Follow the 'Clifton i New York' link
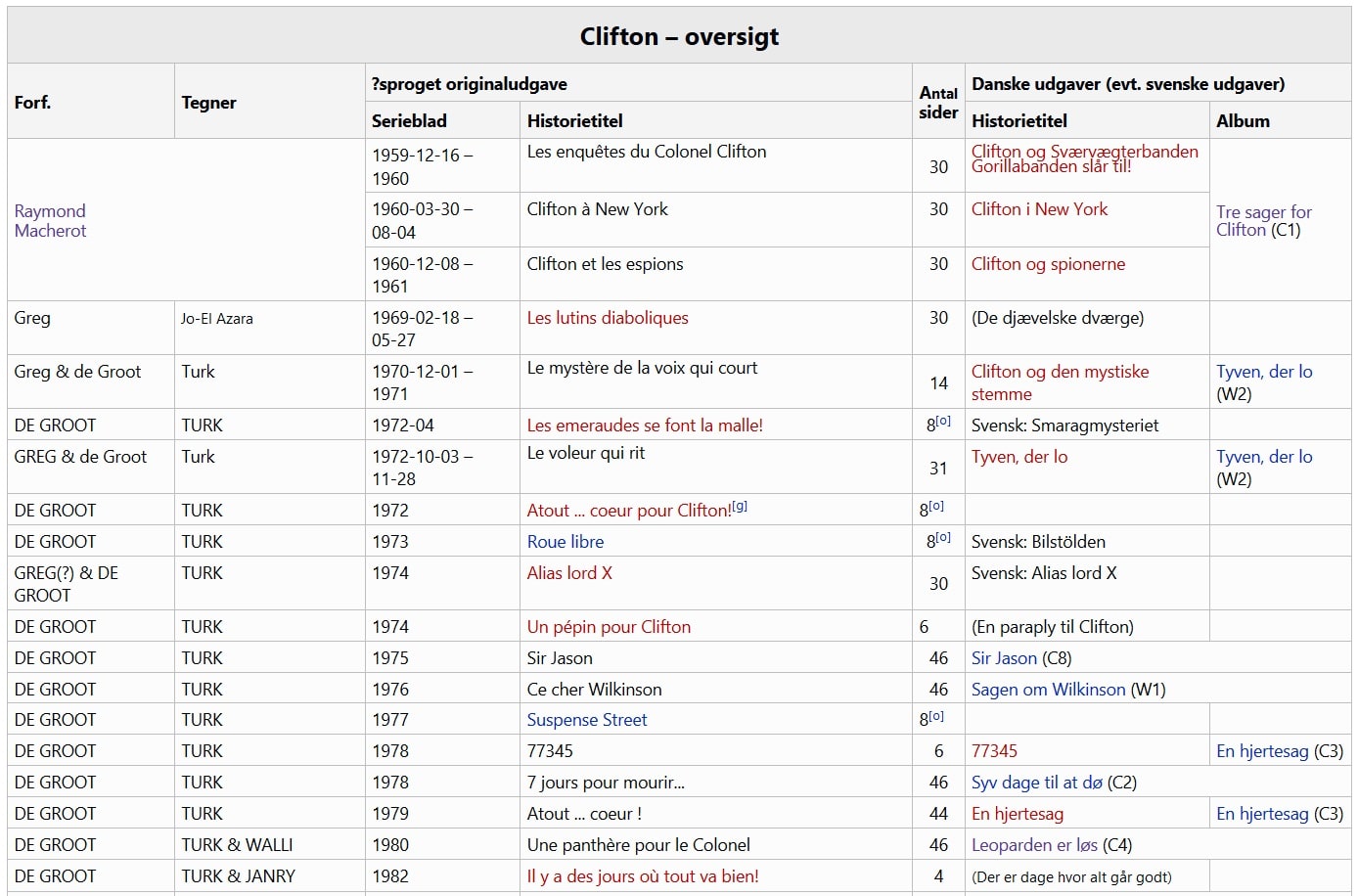The width and height of the screenshot is (1358, 896). coord(1039,209)
